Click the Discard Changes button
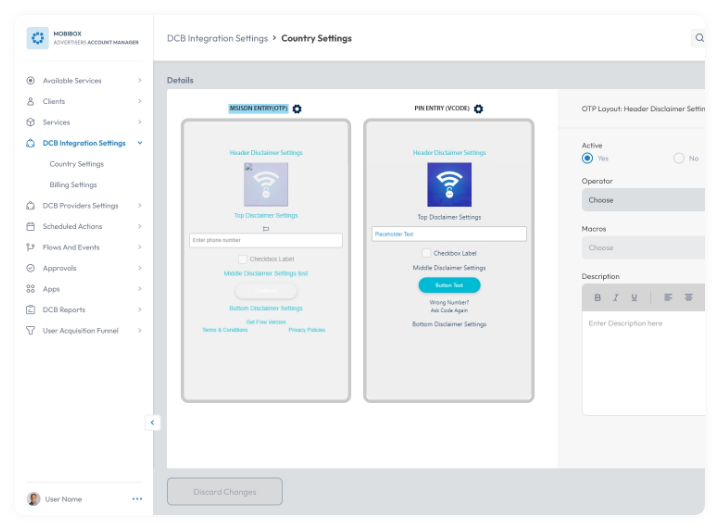 (225, 491)
